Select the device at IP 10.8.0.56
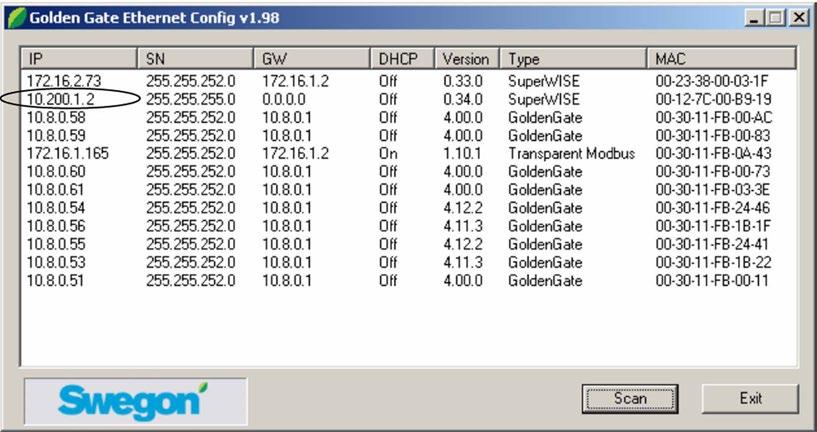Viewport: 817px width, 432px height. pyautogui.click(x=409, y=226)
